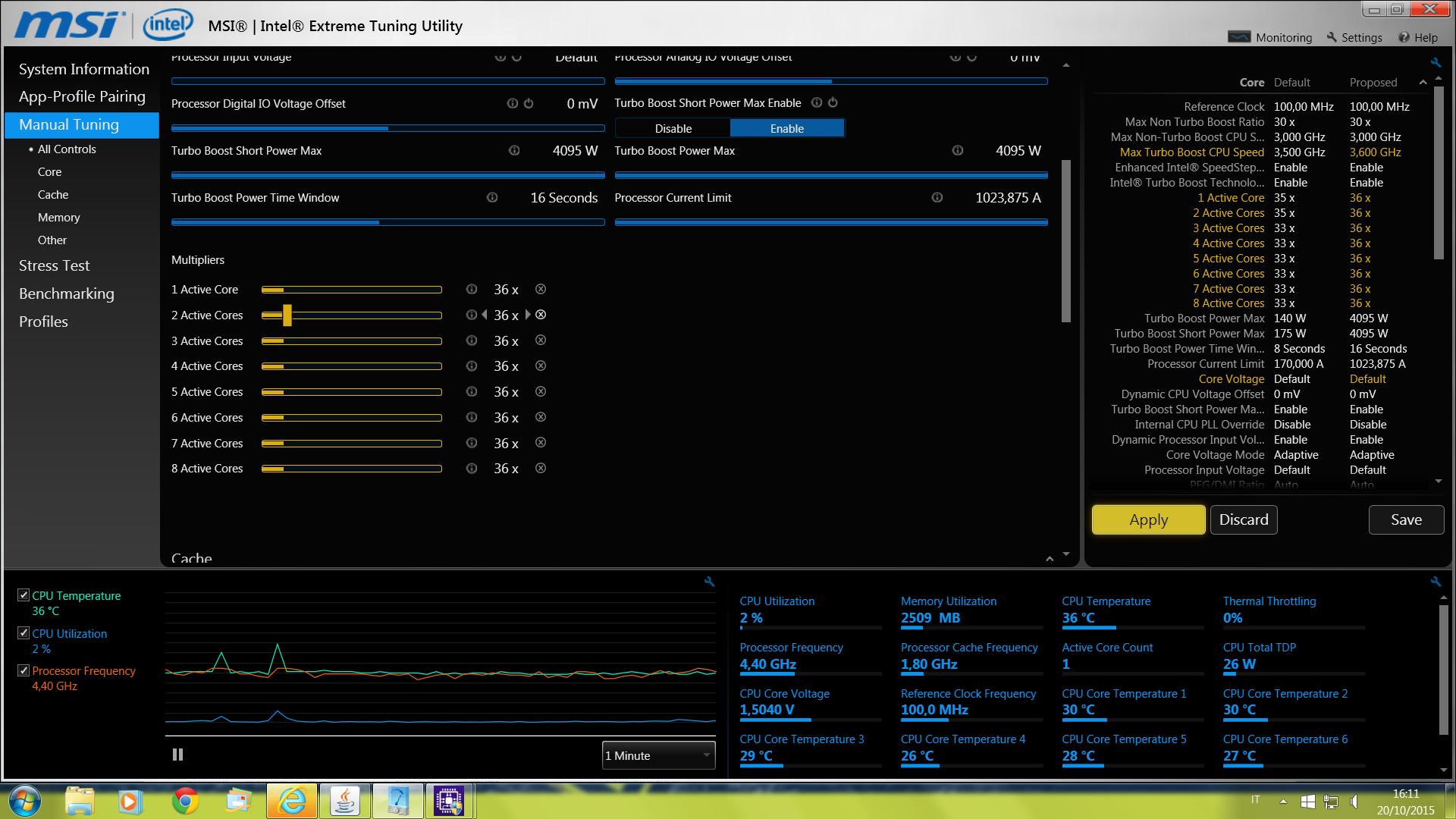Click power icon for Short Power Max Enable
This screenshot has height=819, width=1456.
click(x=833, y=102)
